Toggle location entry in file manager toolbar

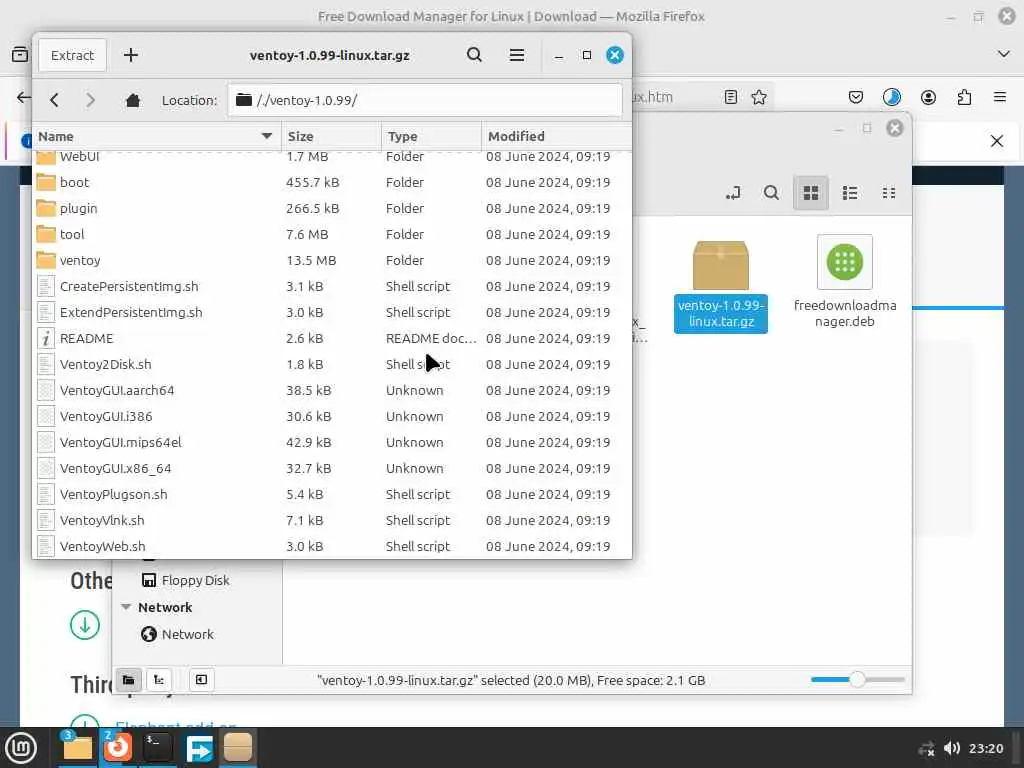click(733, 193)
